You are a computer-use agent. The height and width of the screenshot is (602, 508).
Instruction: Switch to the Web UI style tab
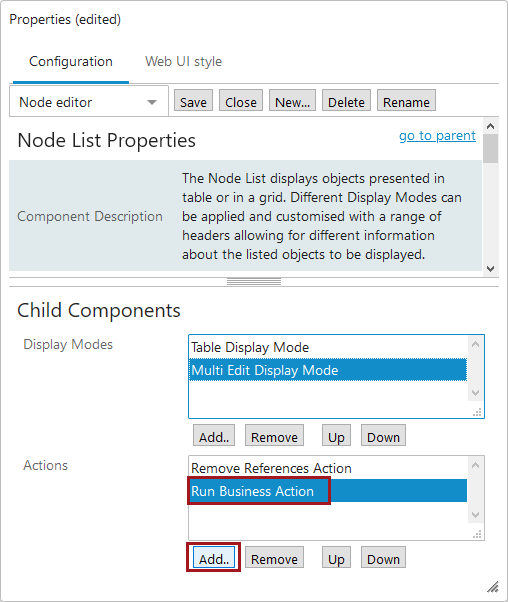tap(183, 61)
